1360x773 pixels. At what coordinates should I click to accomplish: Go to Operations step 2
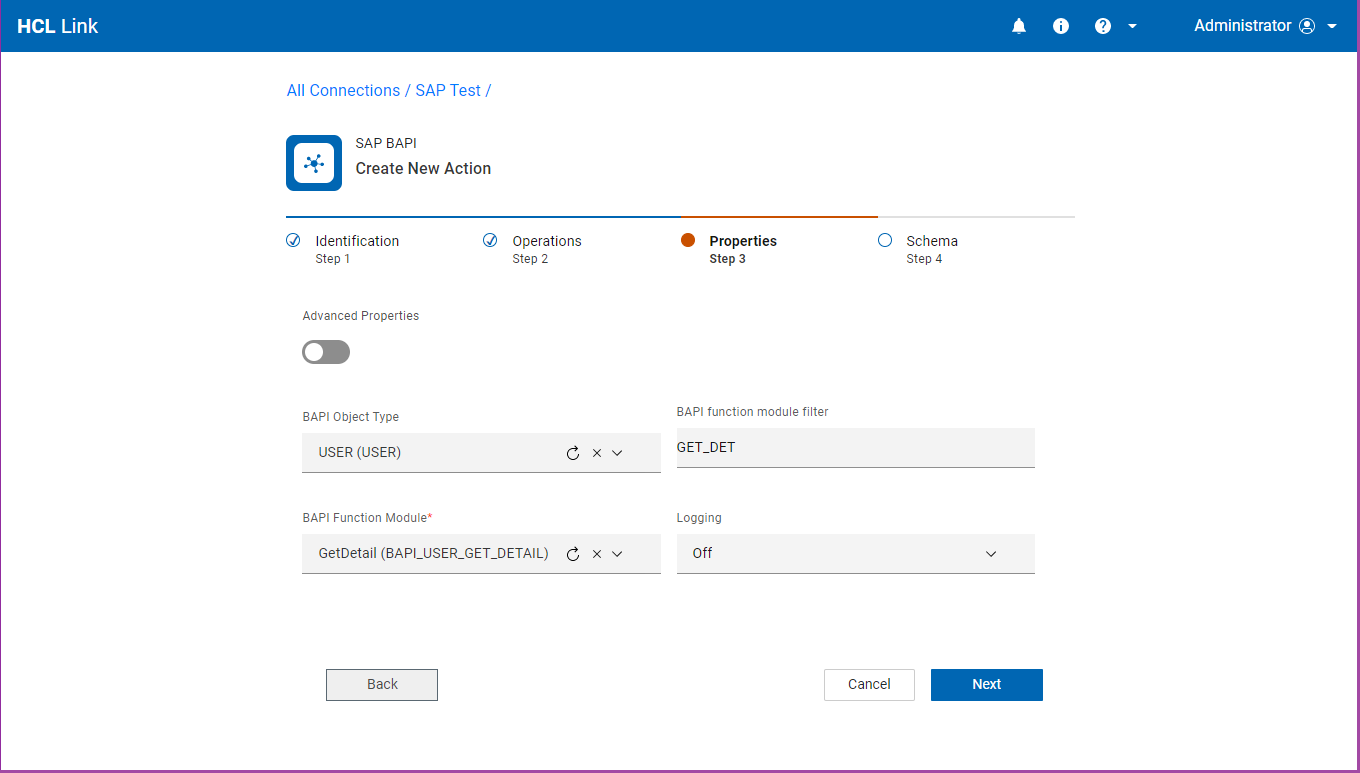[546, 241]
